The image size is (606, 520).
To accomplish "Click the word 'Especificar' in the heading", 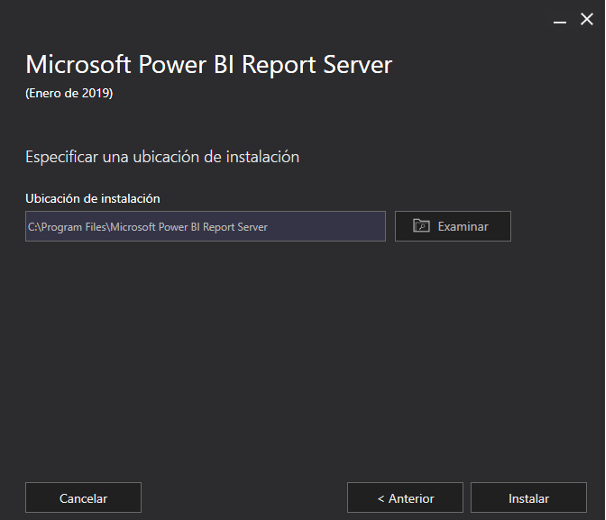I will point(58,157).
